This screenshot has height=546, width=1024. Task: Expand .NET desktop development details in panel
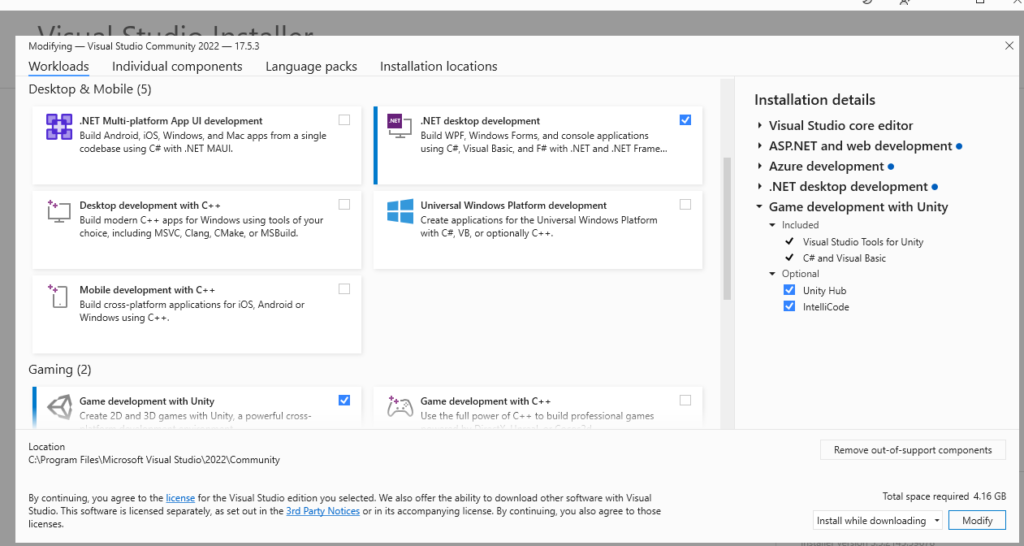coord(760,186)
